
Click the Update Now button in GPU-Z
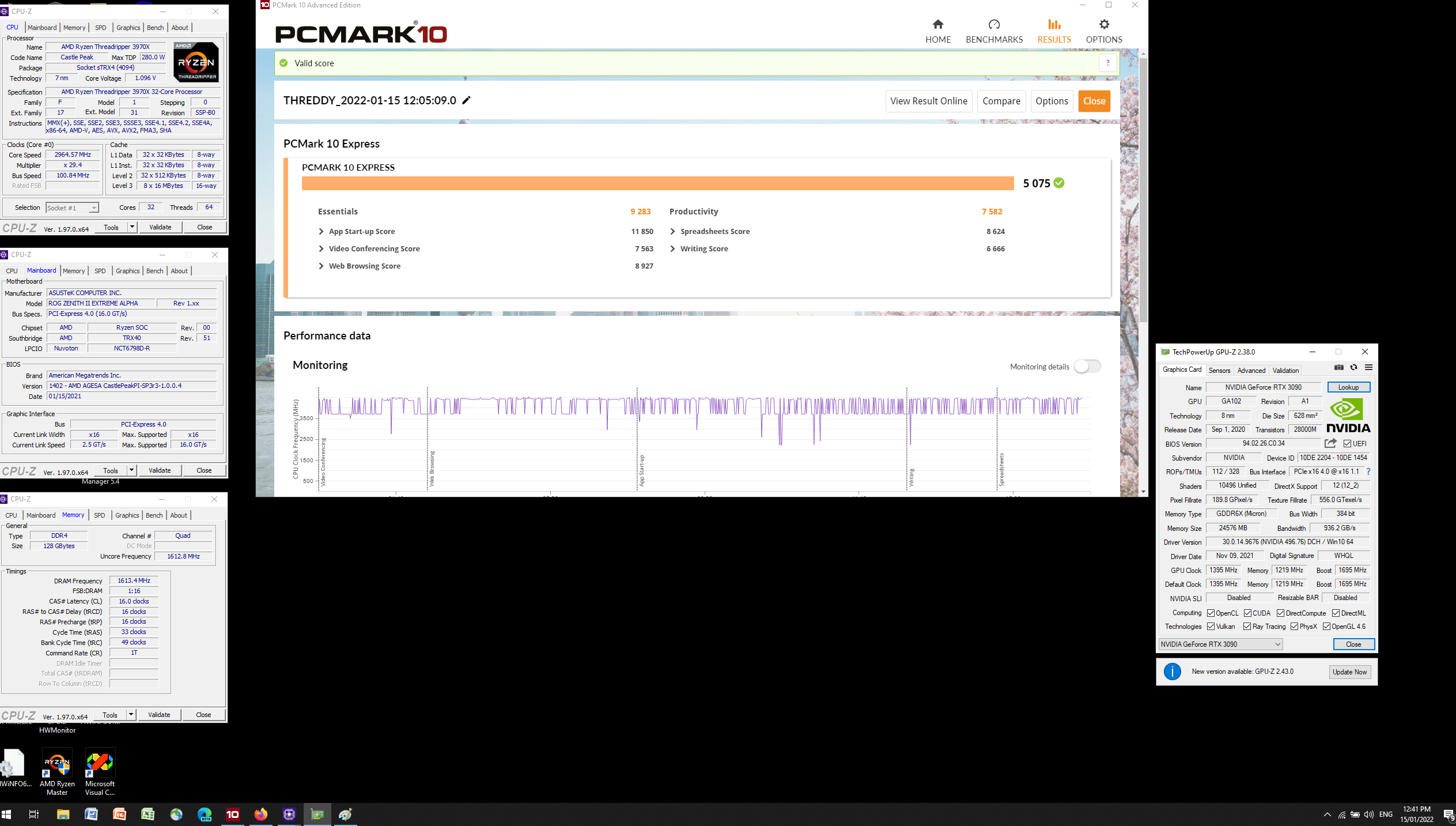pyautogui.click(x=1349, y=672)
